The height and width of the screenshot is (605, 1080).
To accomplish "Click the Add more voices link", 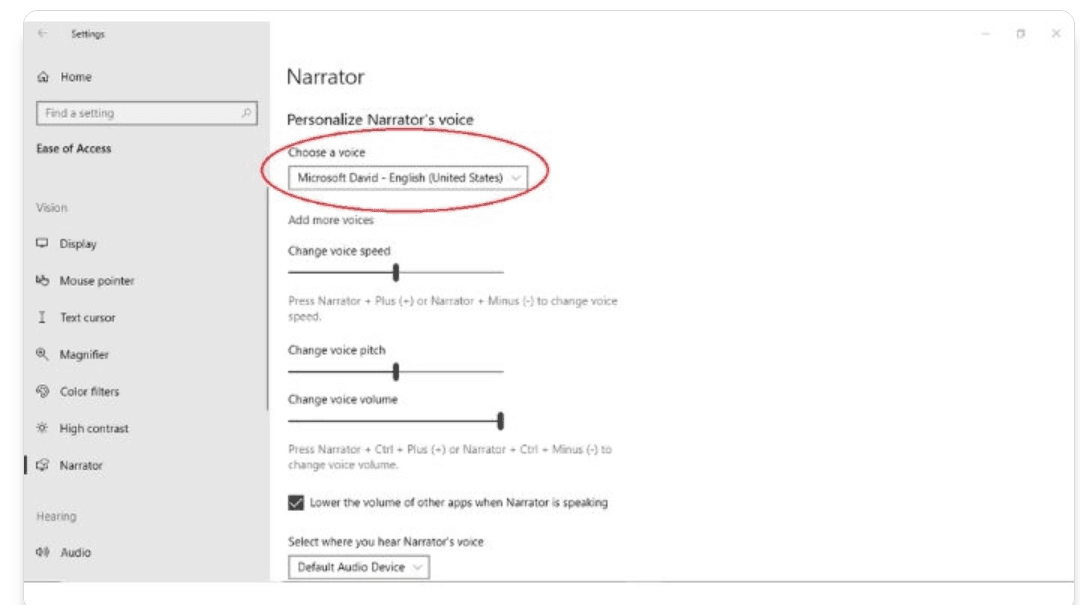I will click(x=331, y=220).
